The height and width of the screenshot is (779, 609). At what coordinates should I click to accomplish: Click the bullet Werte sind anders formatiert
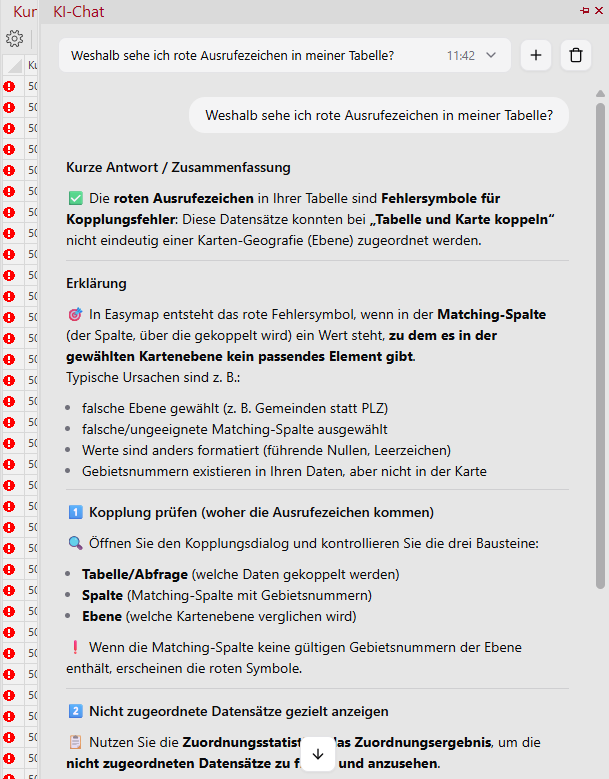click(x=266, y=450)
